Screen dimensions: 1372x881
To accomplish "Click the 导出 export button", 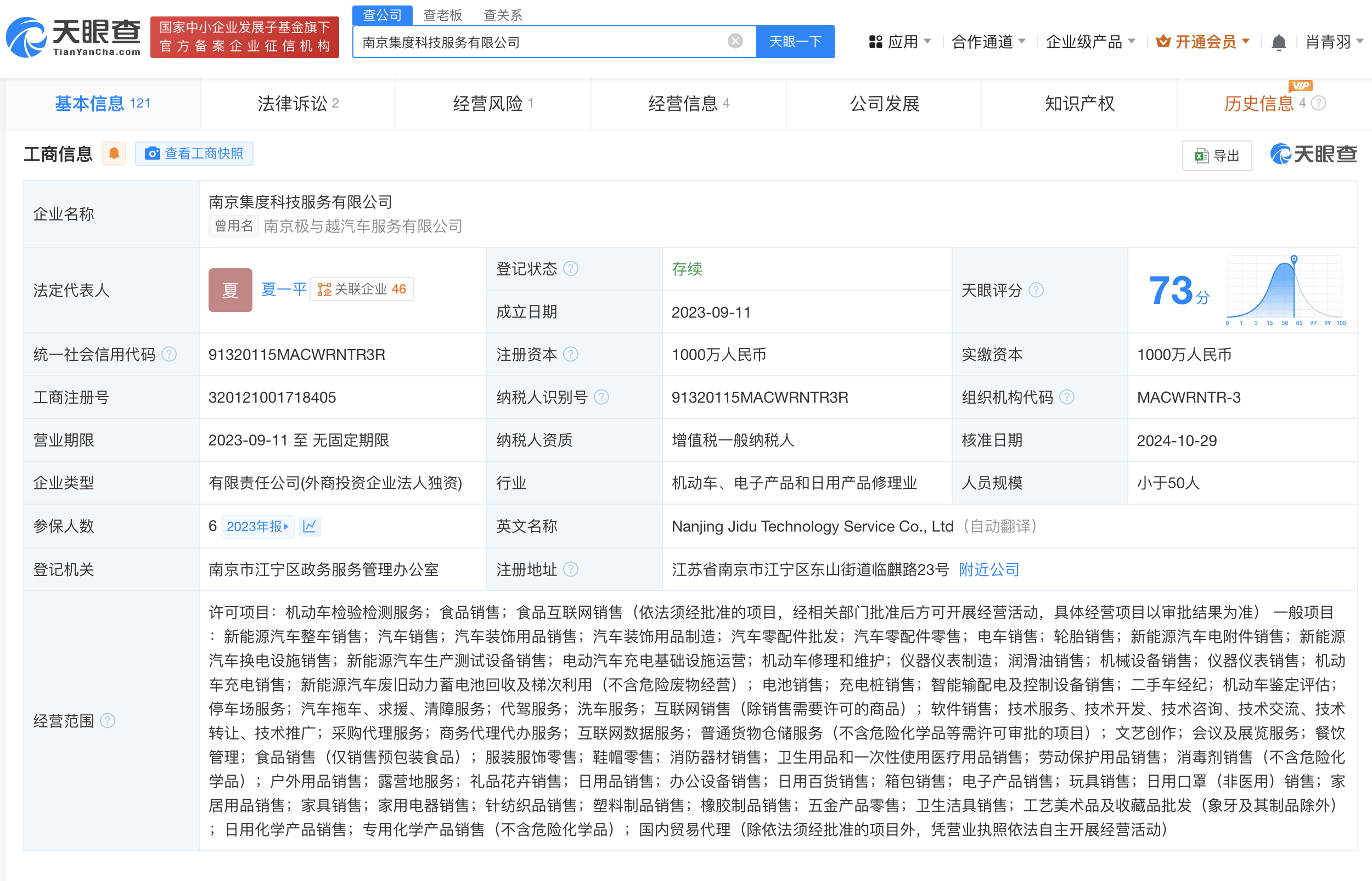I will coord(1217,155).
